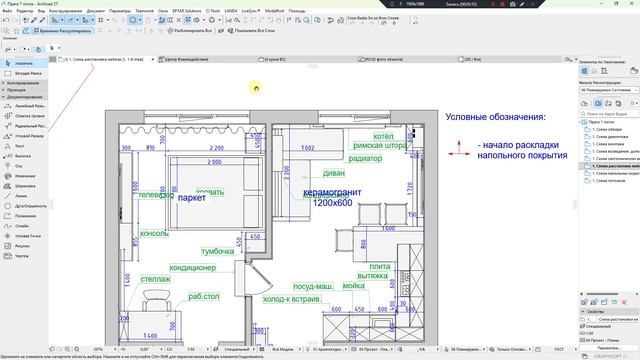Select 1. Схема монтажа in view tree
This screenshot has width=640, height=360.
point(608,144)
